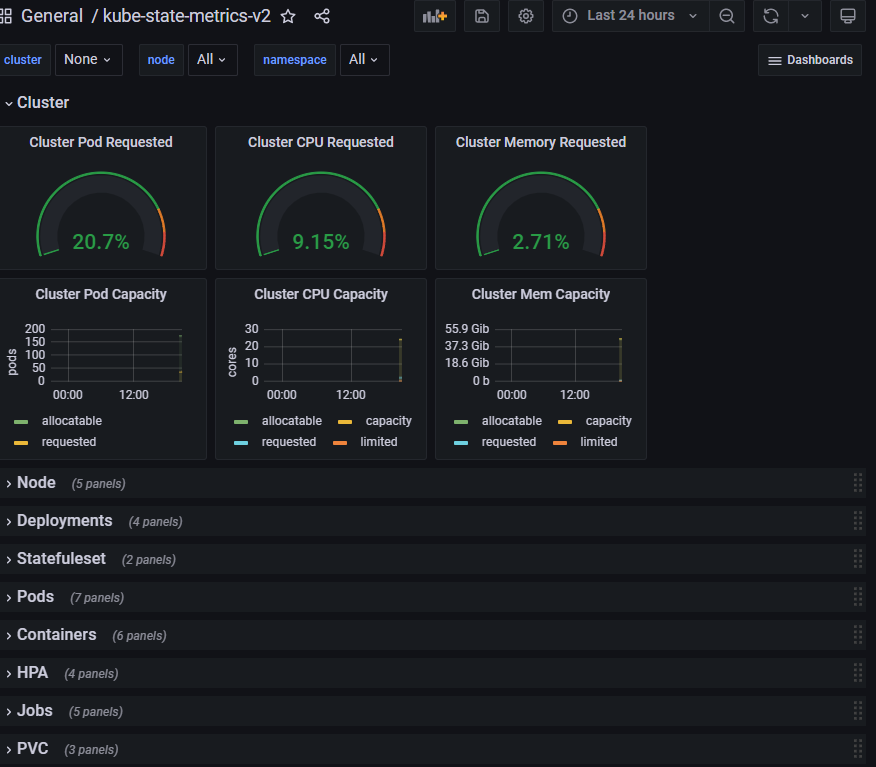This screenshot has height=767, width=876.
Task: Click the node variable label
Action: 161,60
